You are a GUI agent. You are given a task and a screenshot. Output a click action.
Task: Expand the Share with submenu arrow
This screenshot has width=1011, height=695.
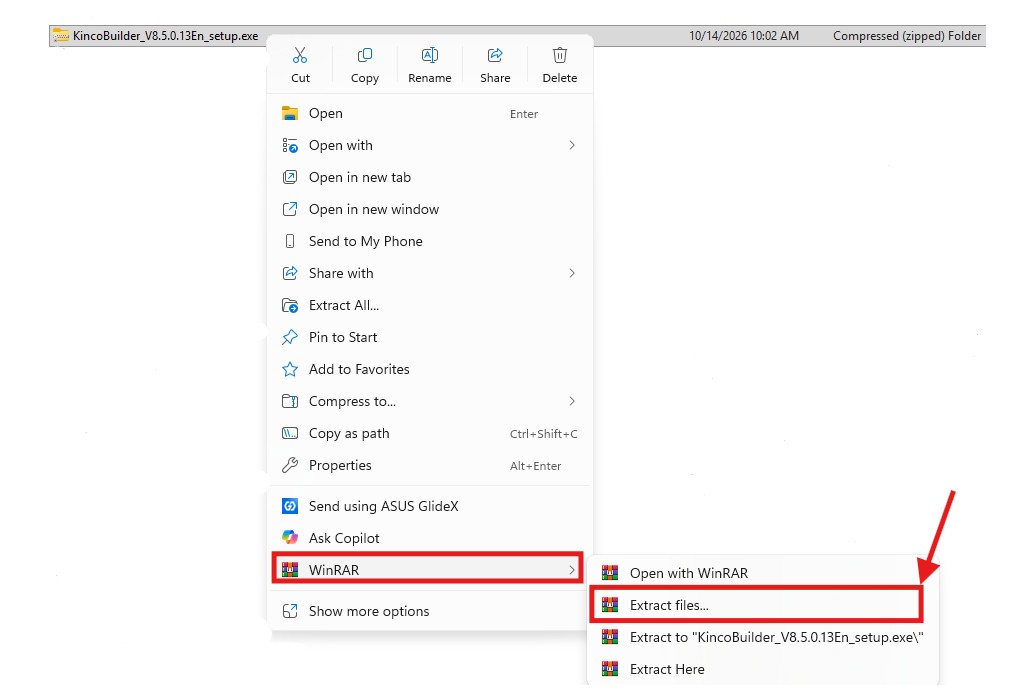[572, 273]
